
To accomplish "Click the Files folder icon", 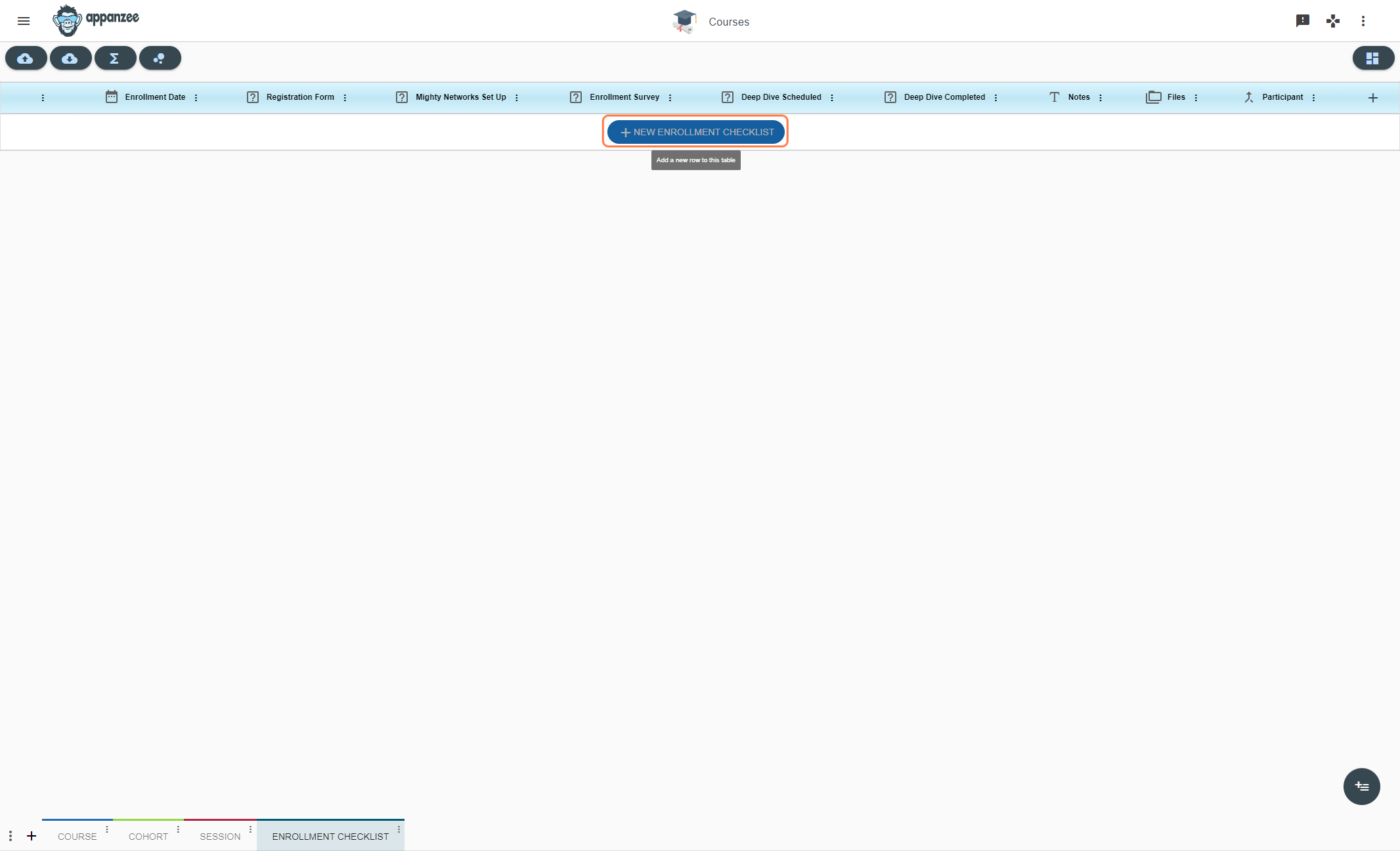I will (x=1154, y=97).
